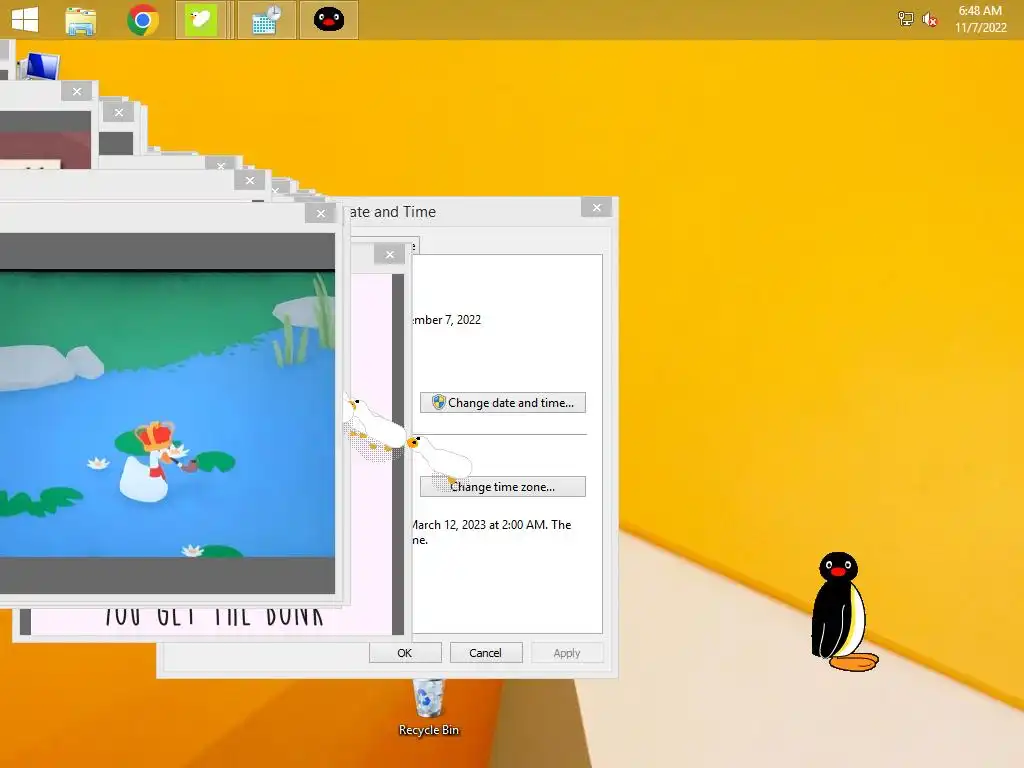
Task: Click the muted volume tray icon
Action: coord(929,20)
